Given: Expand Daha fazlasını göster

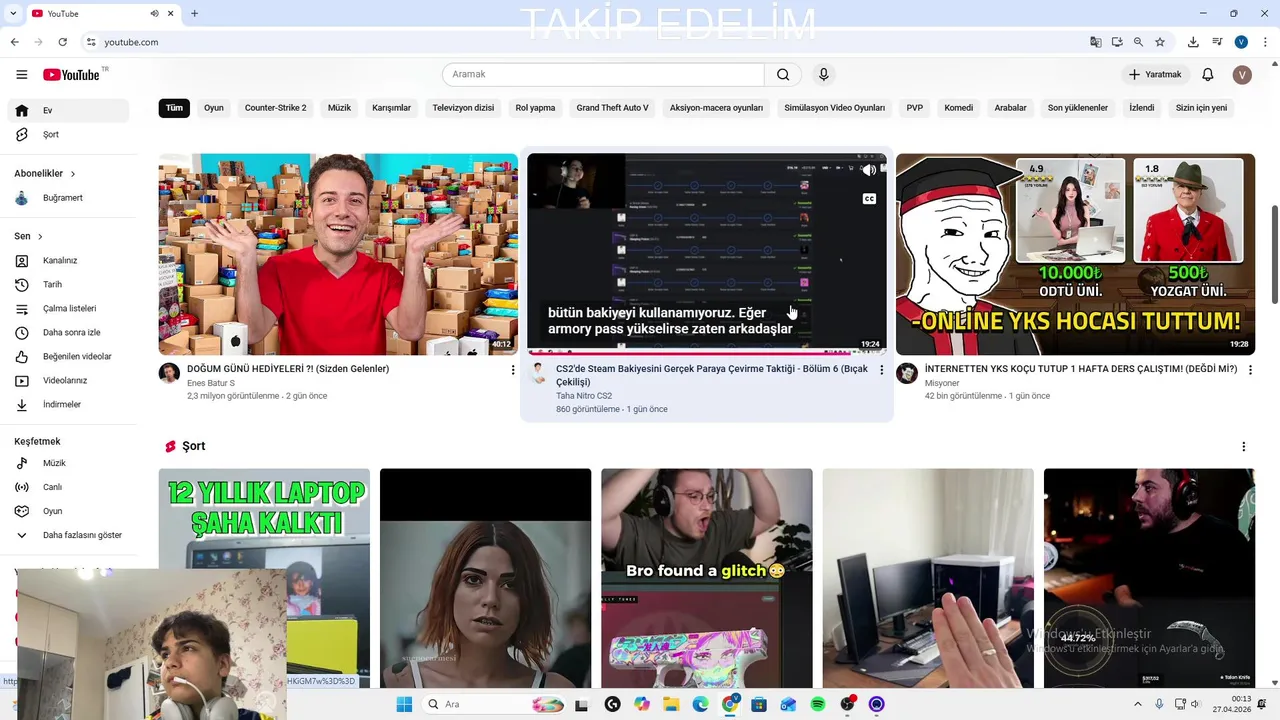Looking at the screenshot, I should tap(68, 536).
